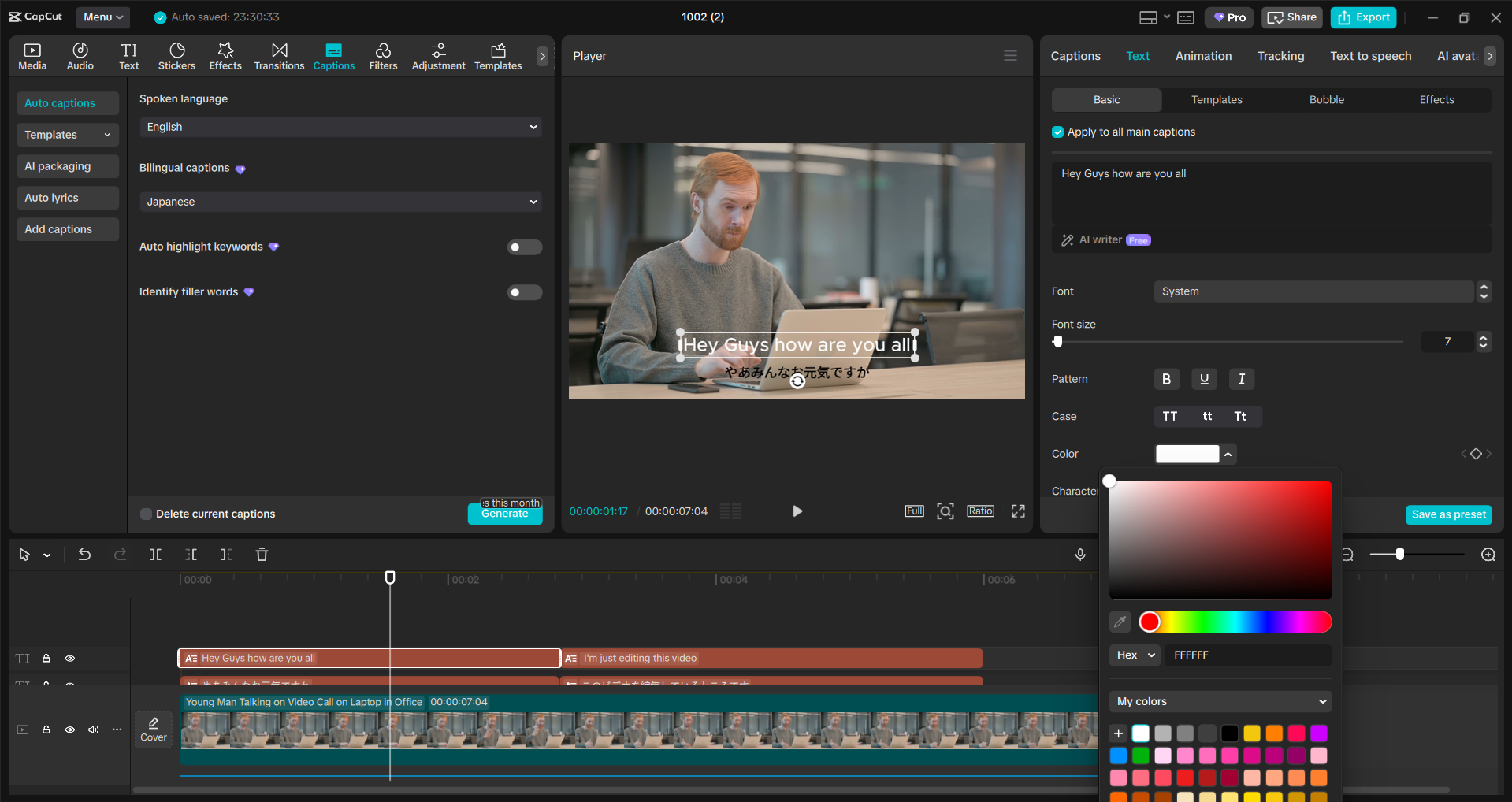Open the Effects panel in top toolbar
The width and height of the screenshot is (1512, 802).
225,56
